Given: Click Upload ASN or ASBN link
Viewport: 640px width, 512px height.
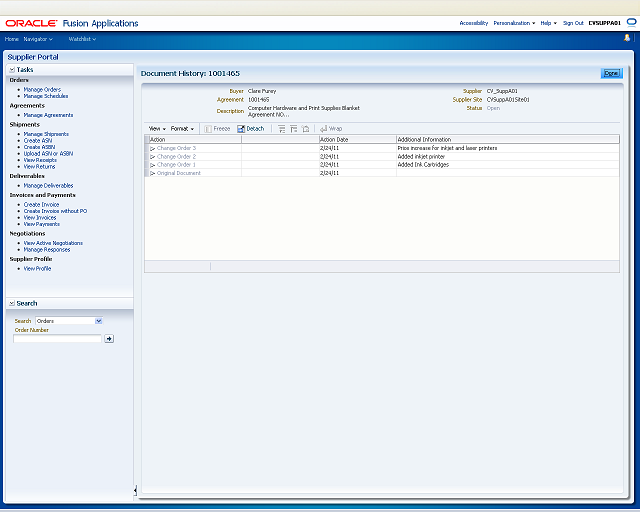Looking at the screenshot, I should coord(48,154).
